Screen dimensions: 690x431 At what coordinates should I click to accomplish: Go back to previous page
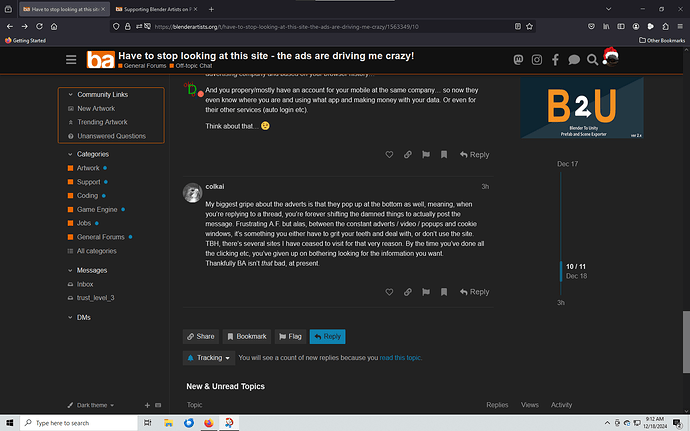click(x=10, y=26)
